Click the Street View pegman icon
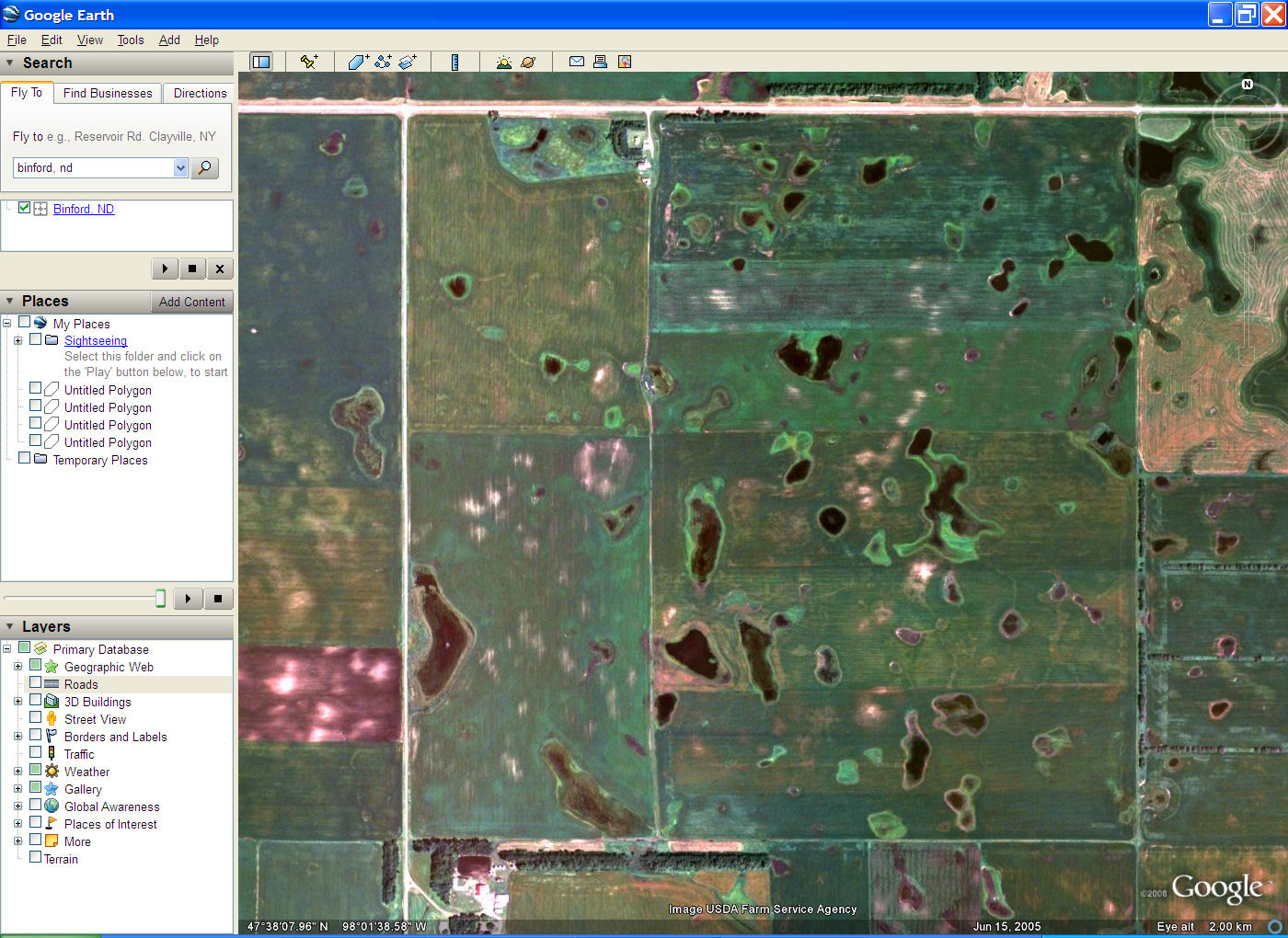The height and width of the screenshot is (938, 1288). 52,719
